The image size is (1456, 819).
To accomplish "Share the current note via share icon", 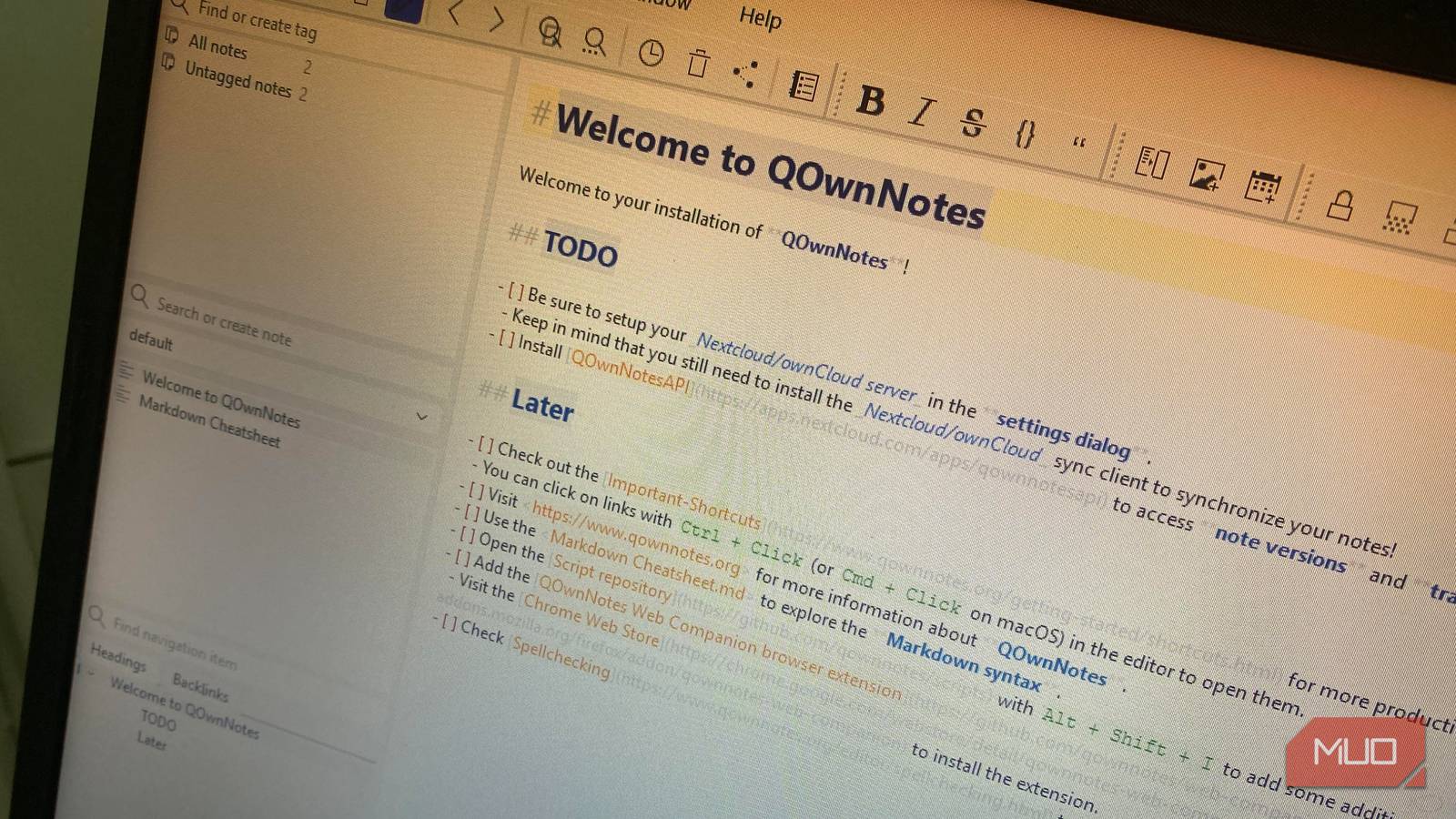I will coord(745,75).
